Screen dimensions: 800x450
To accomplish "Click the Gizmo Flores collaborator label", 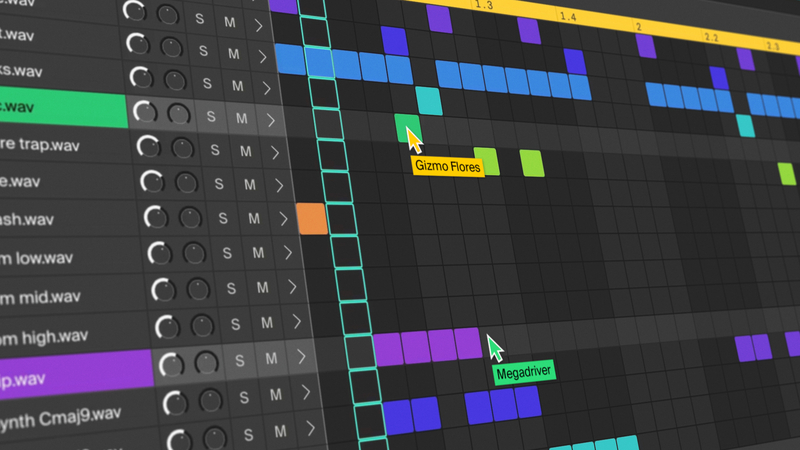I will [x=447, y=166].
